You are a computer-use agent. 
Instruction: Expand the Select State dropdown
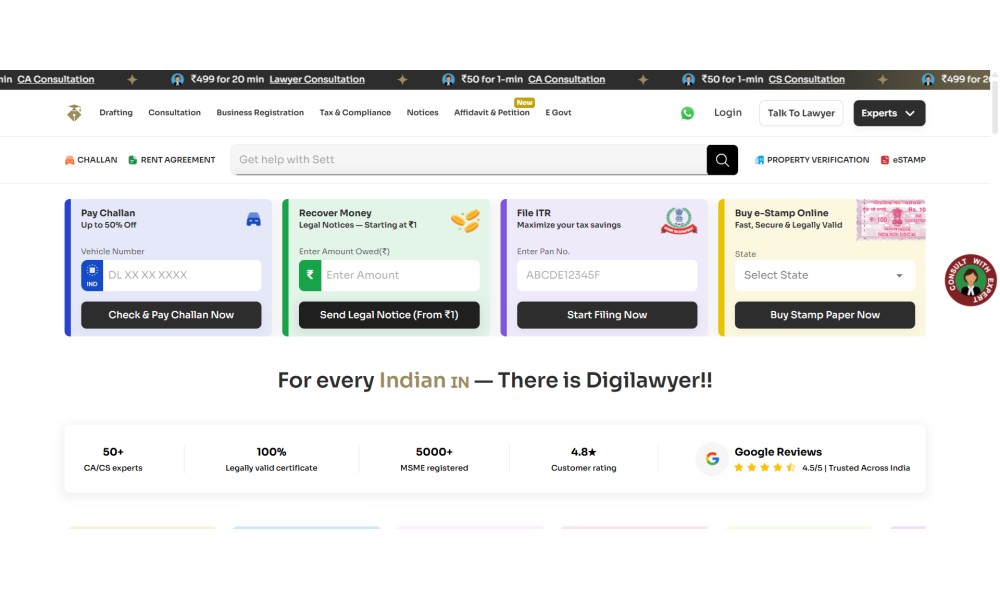825,275
